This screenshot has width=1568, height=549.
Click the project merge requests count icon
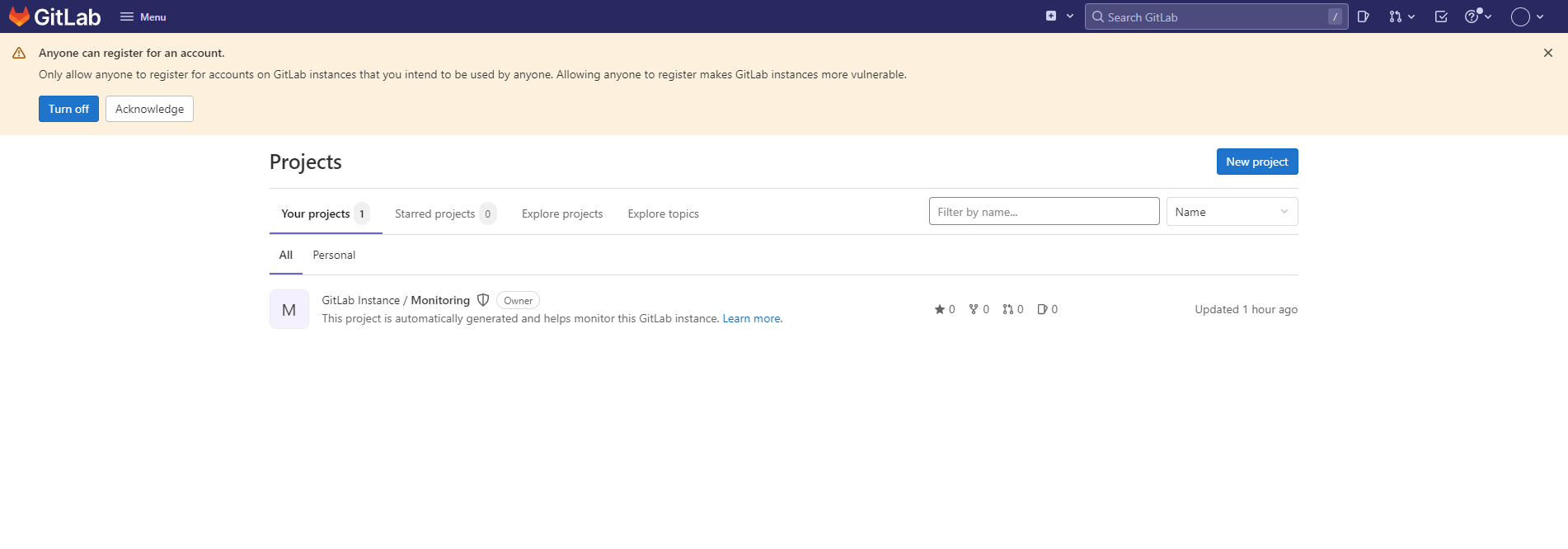coord(1007,309)
